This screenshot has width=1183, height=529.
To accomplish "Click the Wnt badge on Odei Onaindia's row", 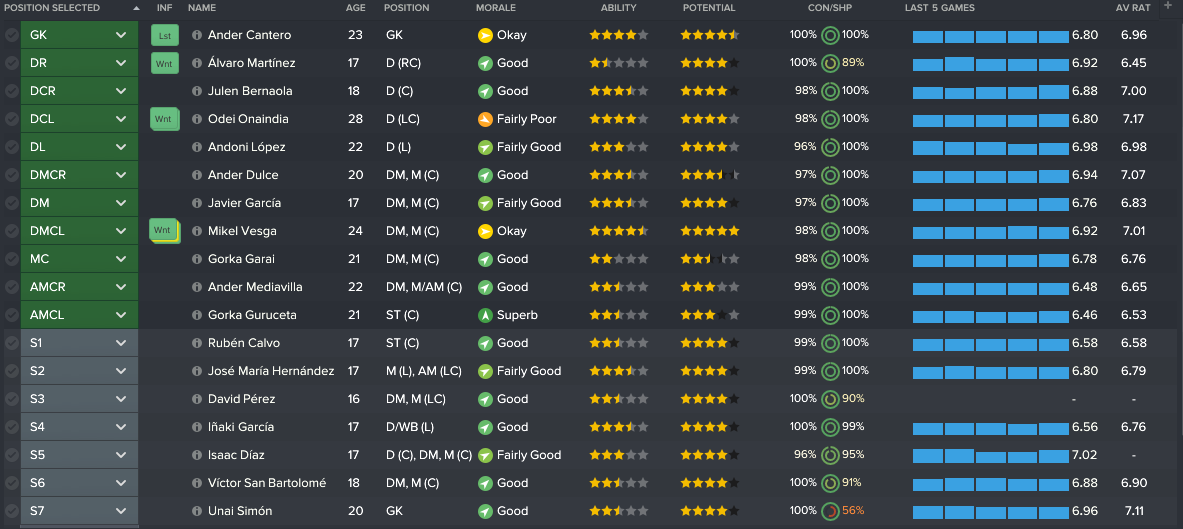I will click(x=164, y=119).
